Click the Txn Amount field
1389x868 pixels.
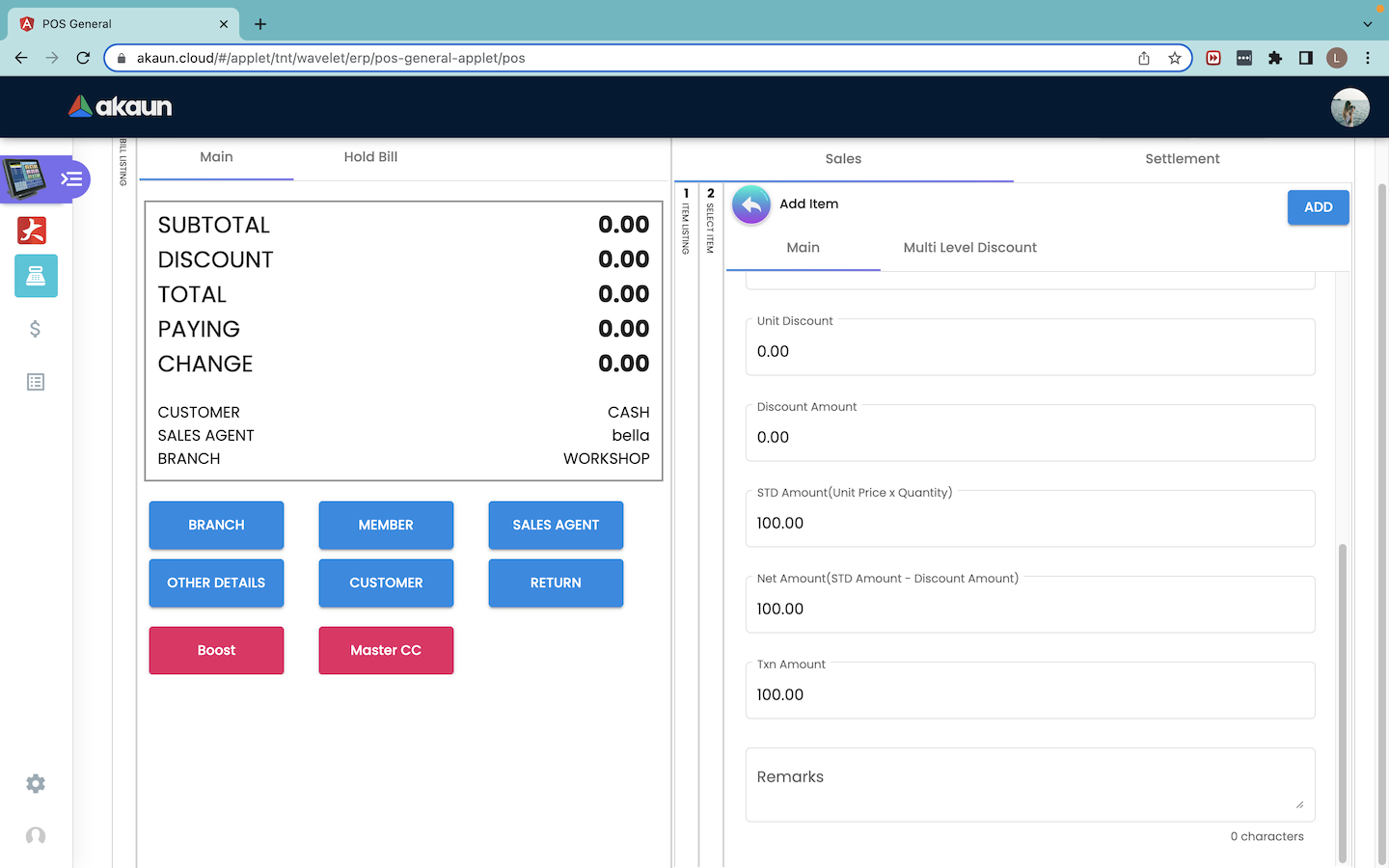[1030, 691]
